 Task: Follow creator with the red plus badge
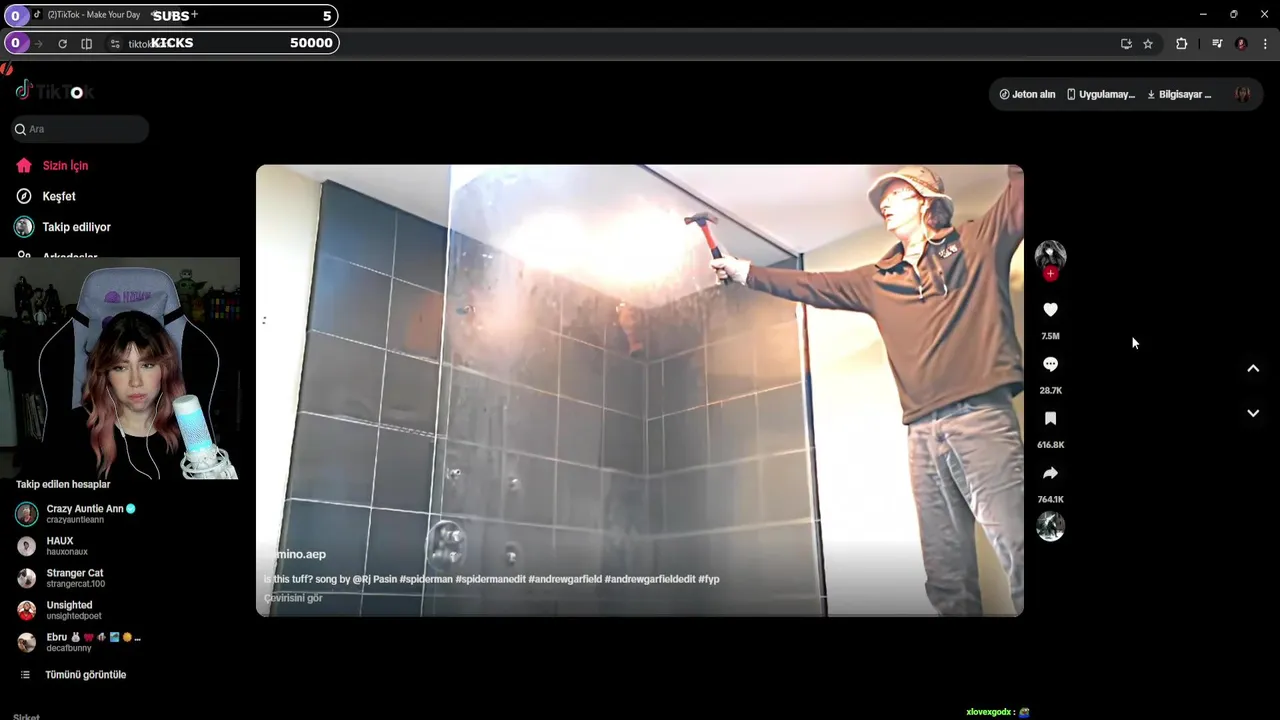[1050, 274]
